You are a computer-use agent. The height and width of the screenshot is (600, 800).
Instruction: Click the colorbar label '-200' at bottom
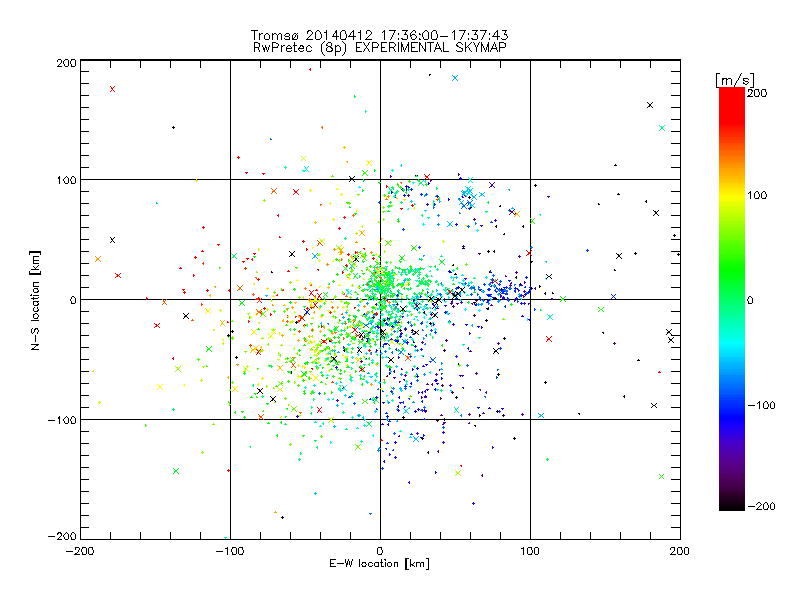[761, 506]
